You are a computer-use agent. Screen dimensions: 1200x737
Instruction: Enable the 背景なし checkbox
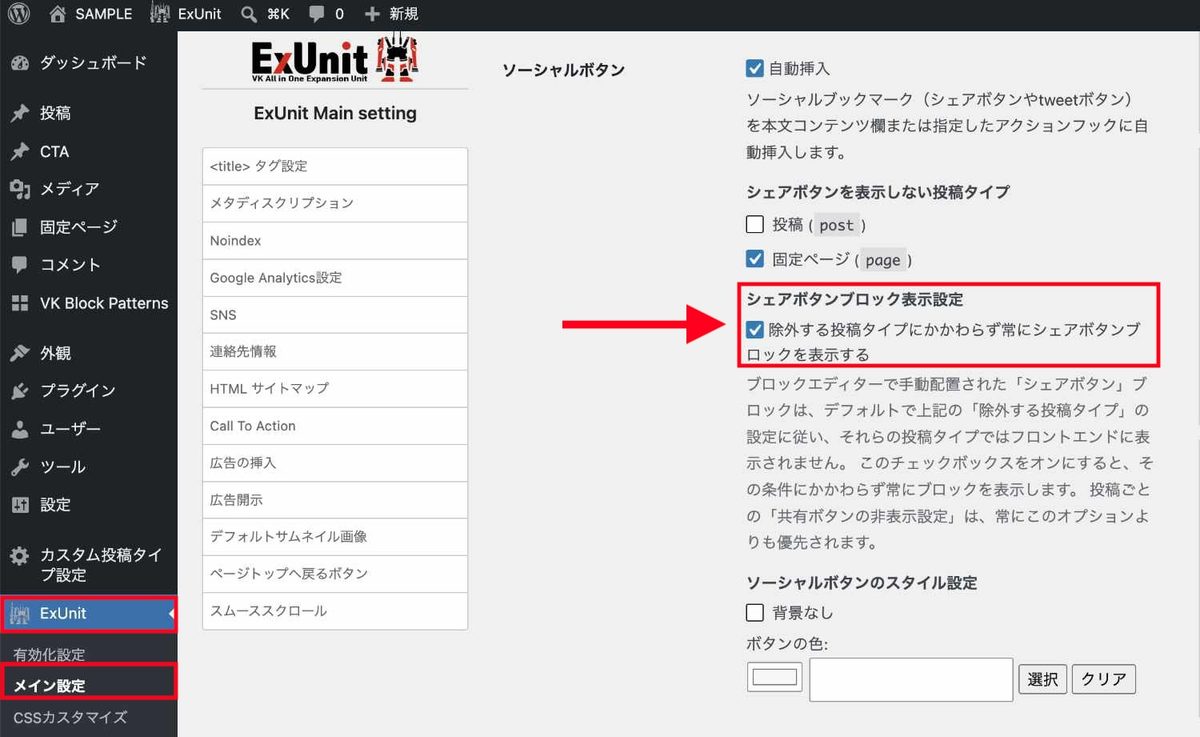point(755,612)
